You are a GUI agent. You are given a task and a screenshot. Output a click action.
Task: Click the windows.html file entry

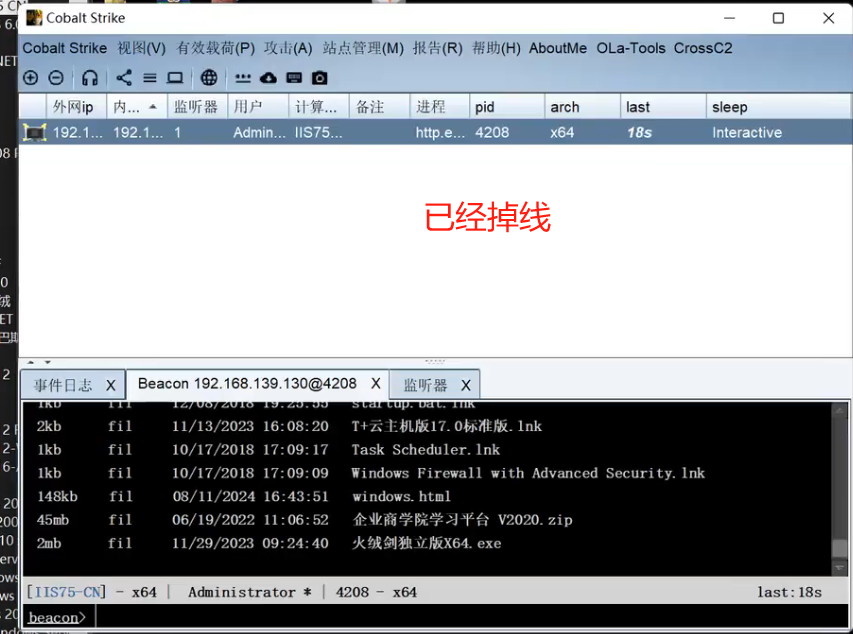(401, 496)
